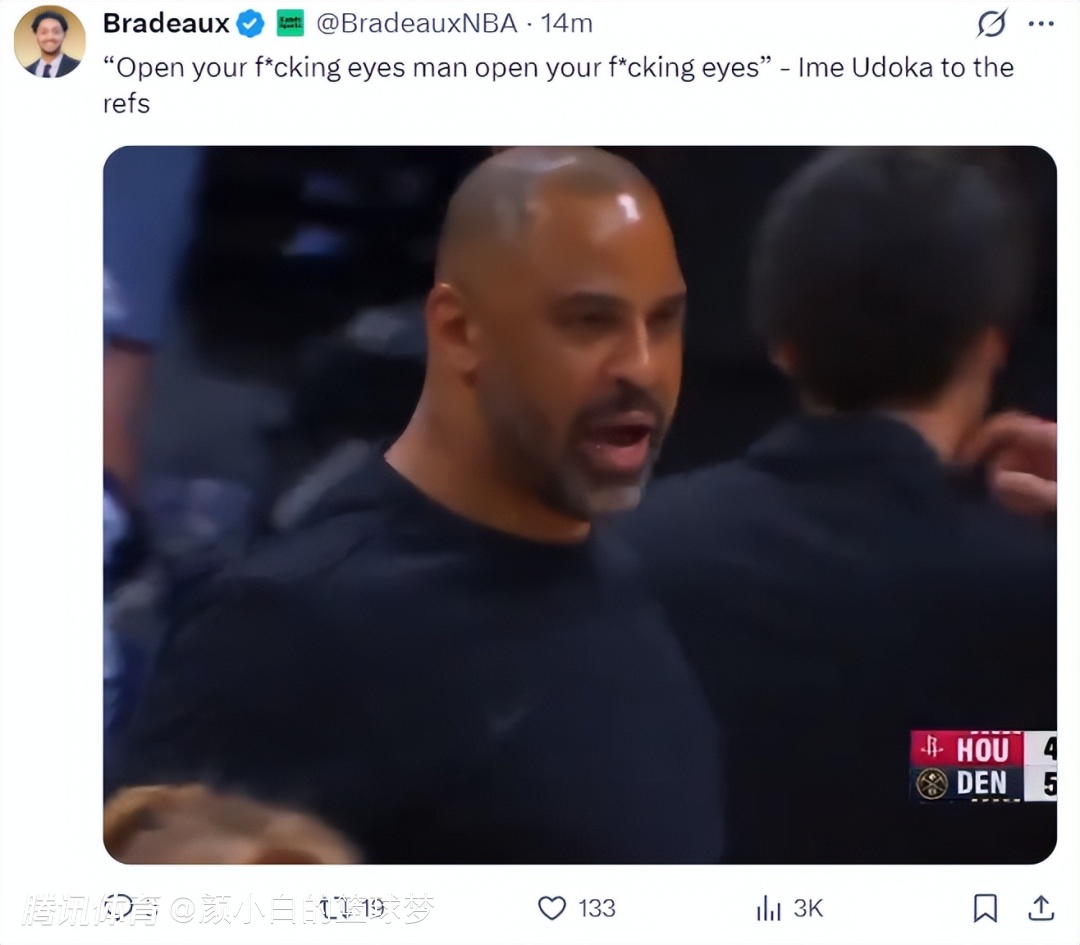Bookmark this post
This screenshot has width=1080, height=945.
coord(985,908)
